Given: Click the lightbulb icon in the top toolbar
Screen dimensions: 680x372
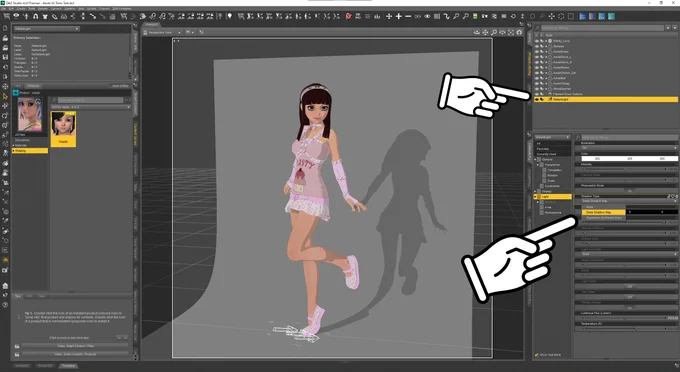Looking at the screenshot, I should coord(229,16).
